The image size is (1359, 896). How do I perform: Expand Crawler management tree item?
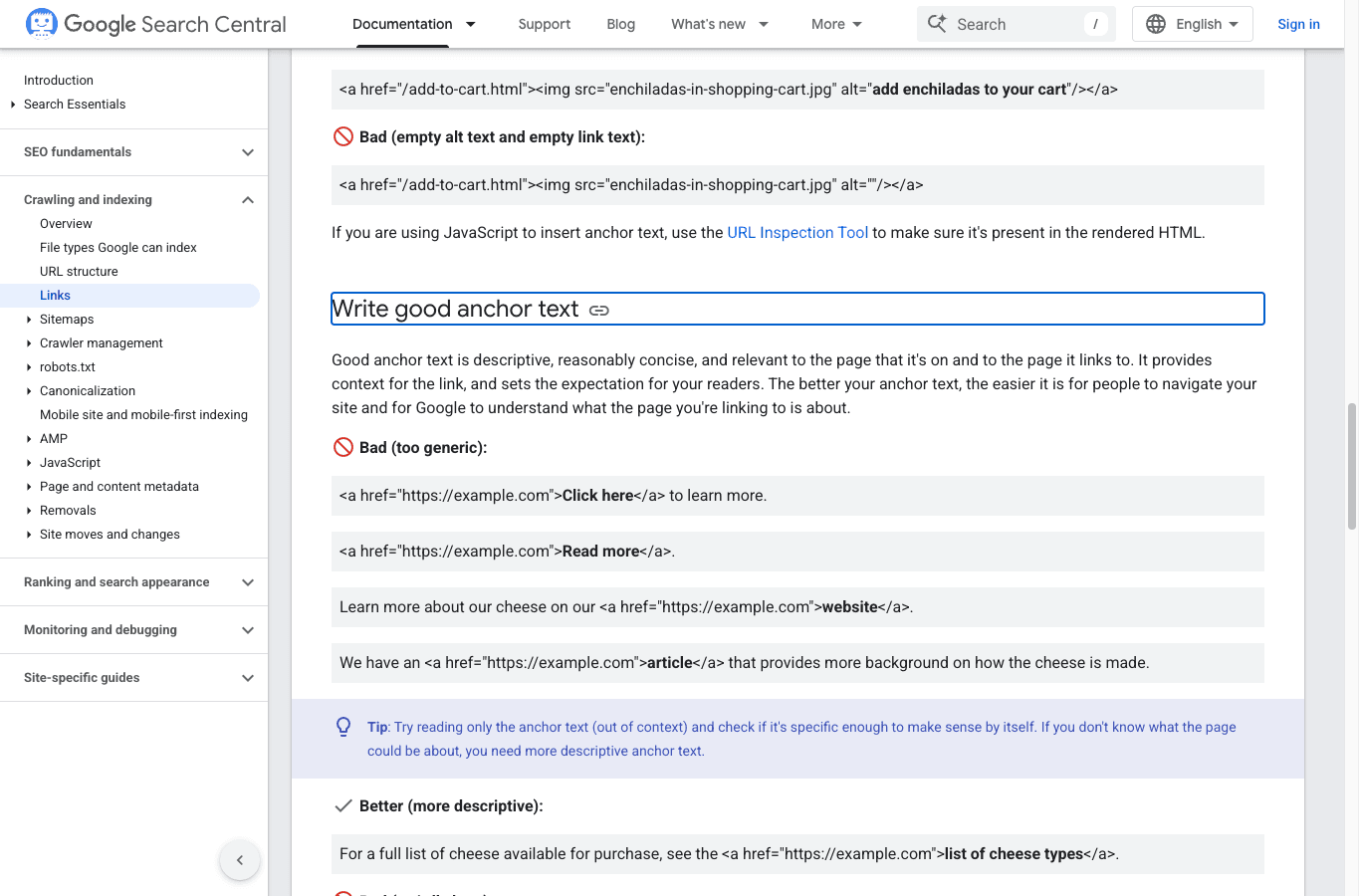pyautogui.click(x=28, y=343)
